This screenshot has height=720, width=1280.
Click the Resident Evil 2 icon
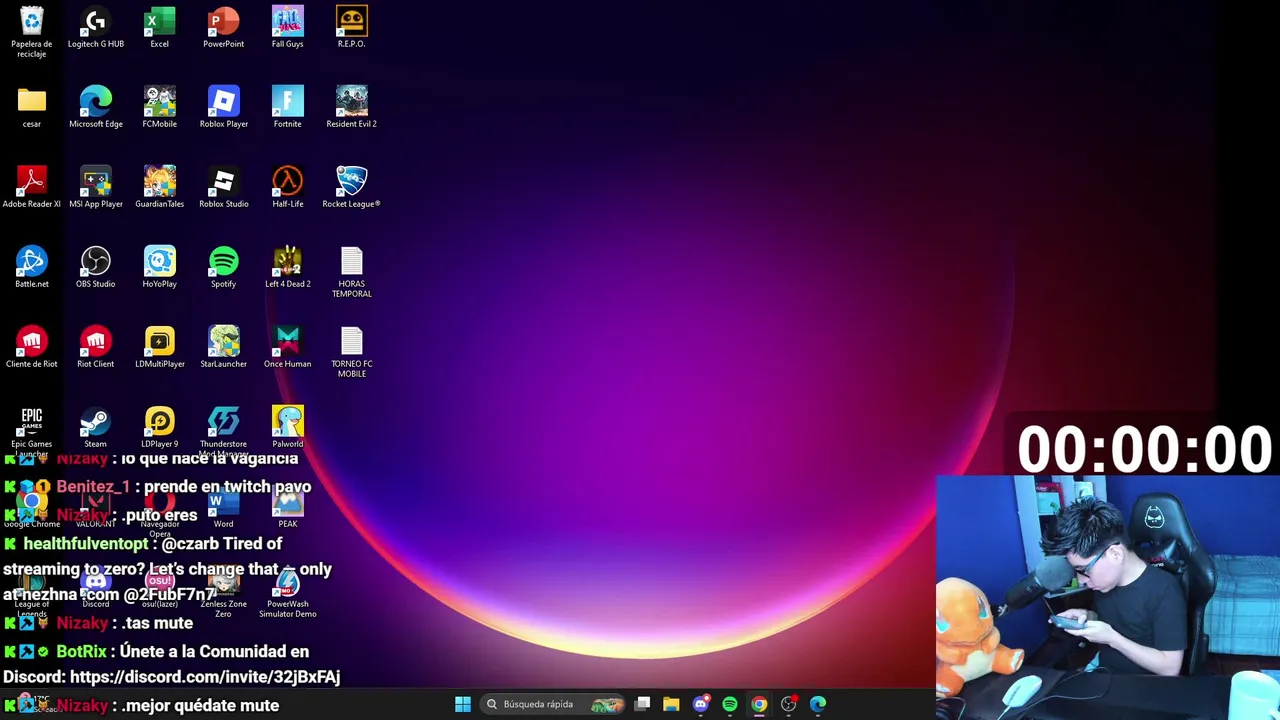(x=351, y=108)
